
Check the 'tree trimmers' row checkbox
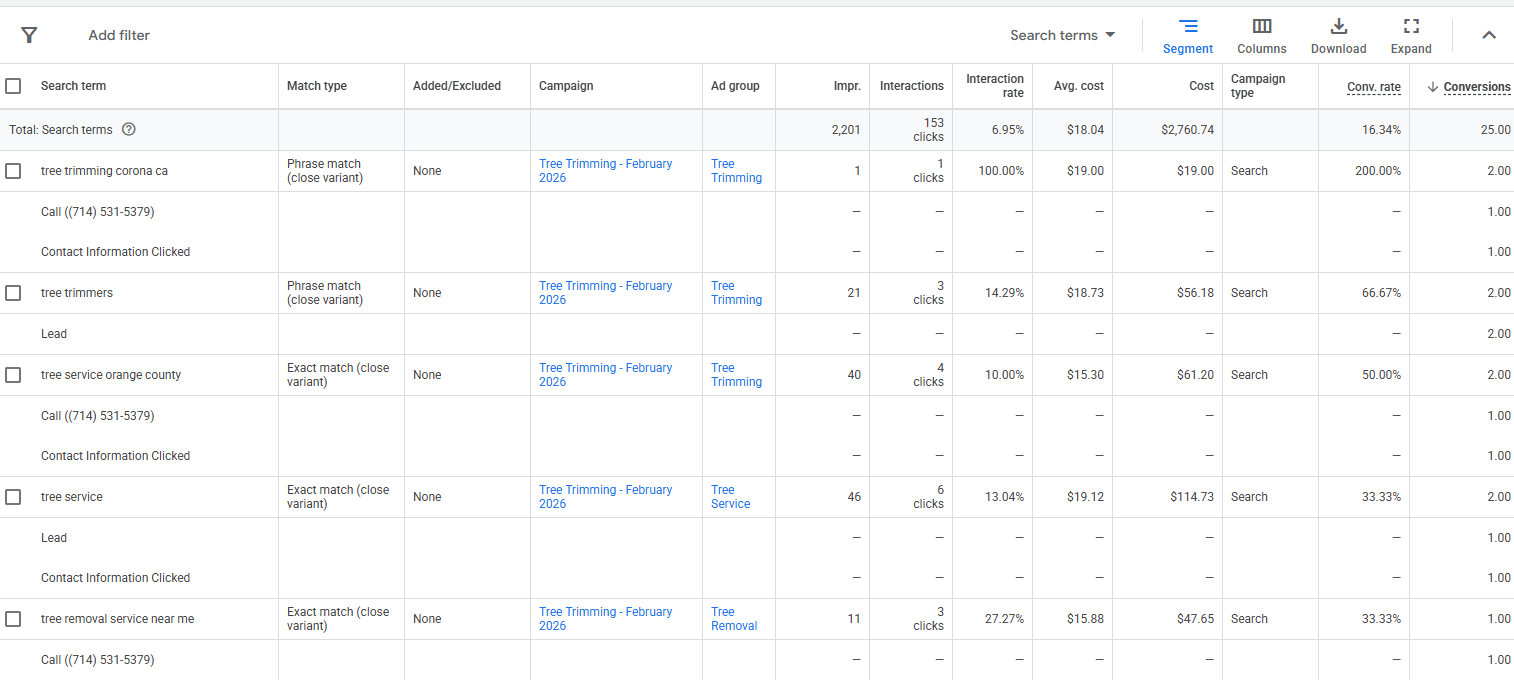click(13, 293)
